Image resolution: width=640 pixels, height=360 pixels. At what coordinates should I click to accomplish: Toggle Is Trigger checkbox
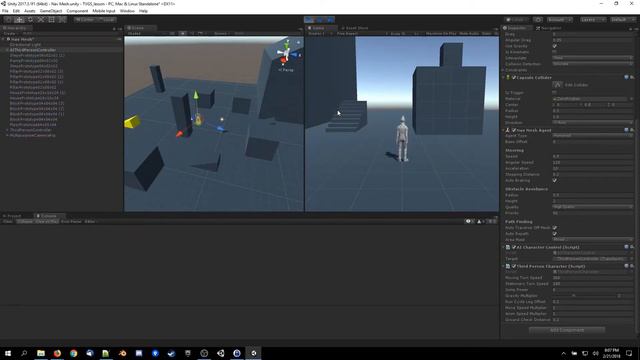[555, 93]
